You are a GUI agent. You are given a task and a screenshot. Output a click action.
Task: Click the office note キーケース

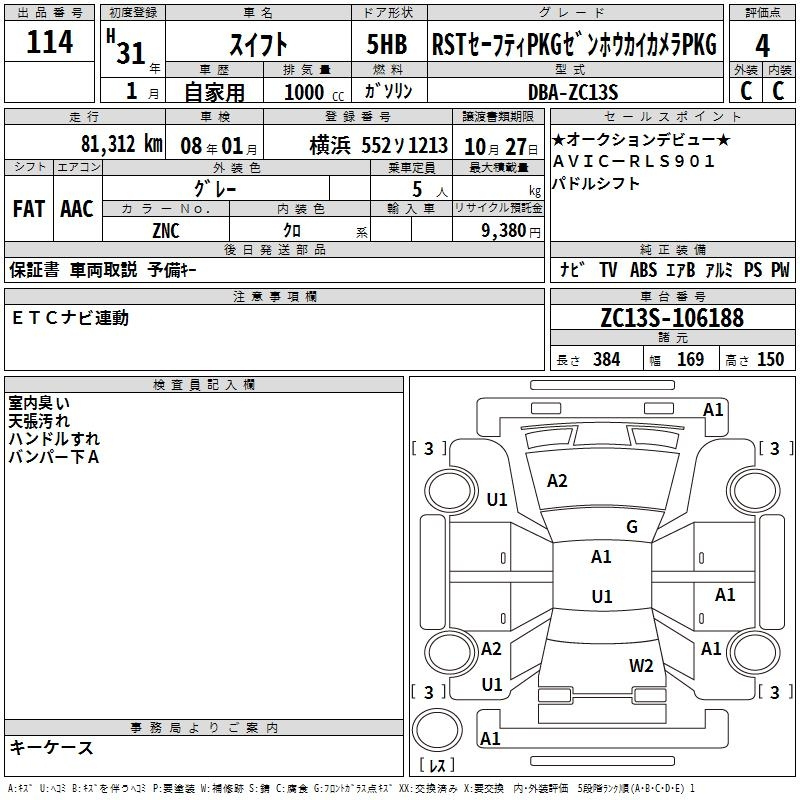52,748
